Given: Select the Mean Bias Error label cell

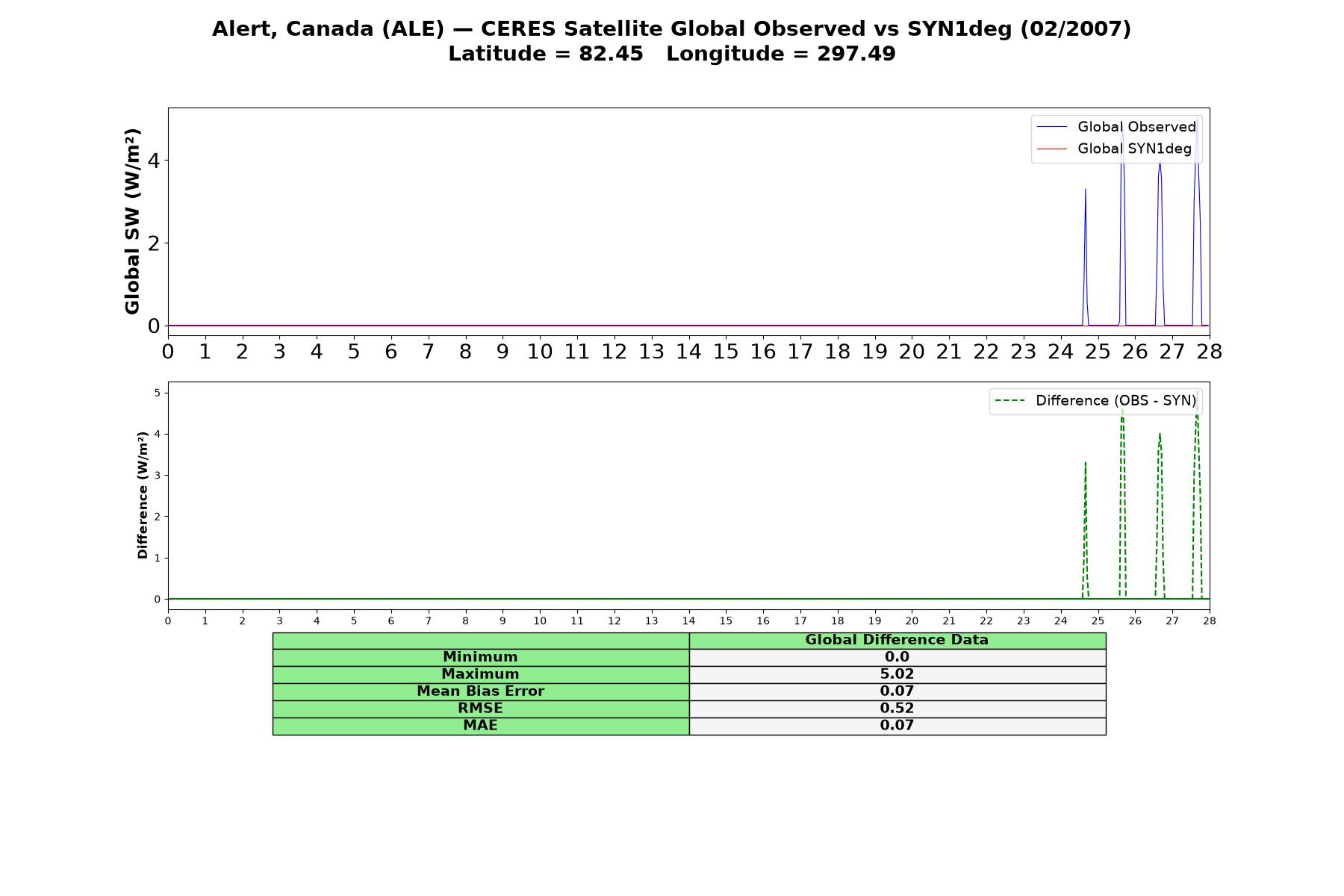Looking at the screenshot, I should pyautogui.click(x=480, y=691).
